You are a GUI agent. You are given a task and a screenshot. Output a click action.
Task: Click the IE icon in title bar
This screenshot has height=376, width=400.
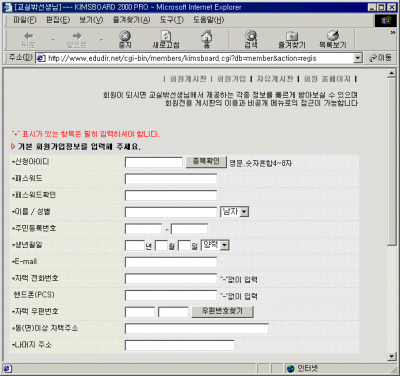point(8,7)
